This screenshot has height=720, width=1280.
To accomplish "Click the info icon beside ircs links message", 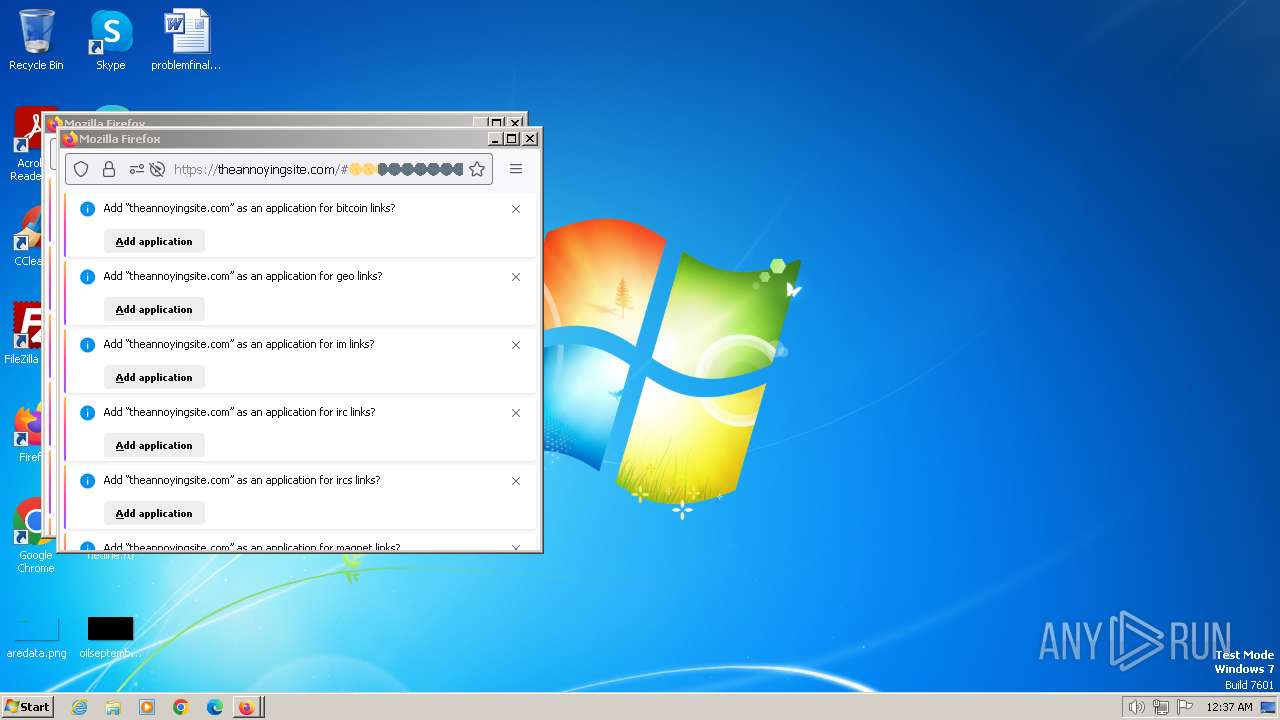I will coord(87,481).
